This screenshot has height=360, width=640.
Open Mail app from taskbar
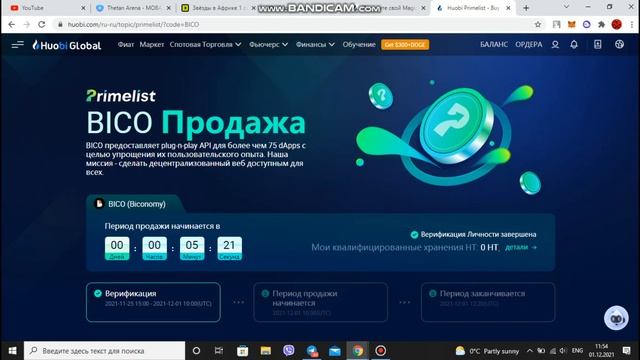pos(335,351)
